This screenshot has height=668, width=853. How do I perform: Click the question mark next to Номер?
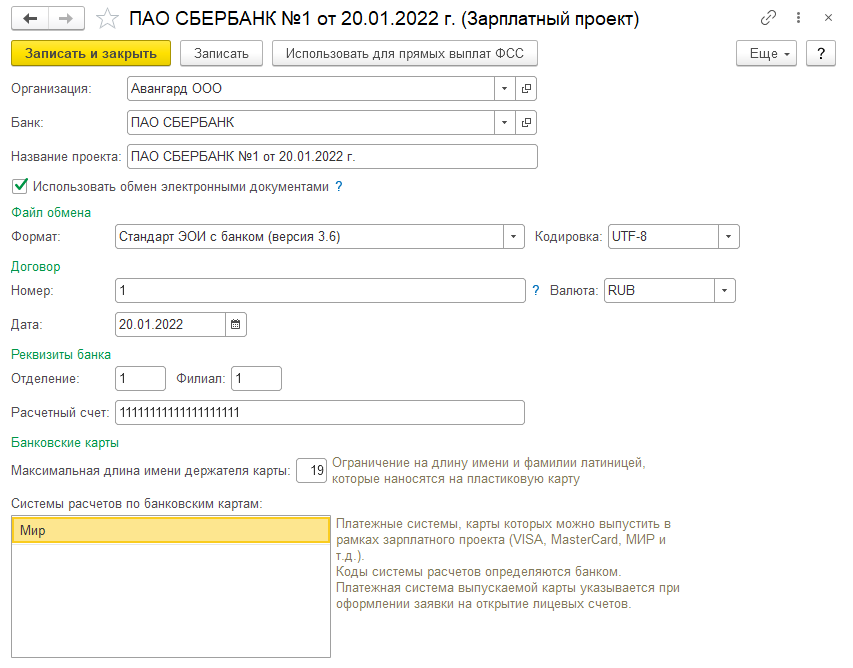pos(536,291)
